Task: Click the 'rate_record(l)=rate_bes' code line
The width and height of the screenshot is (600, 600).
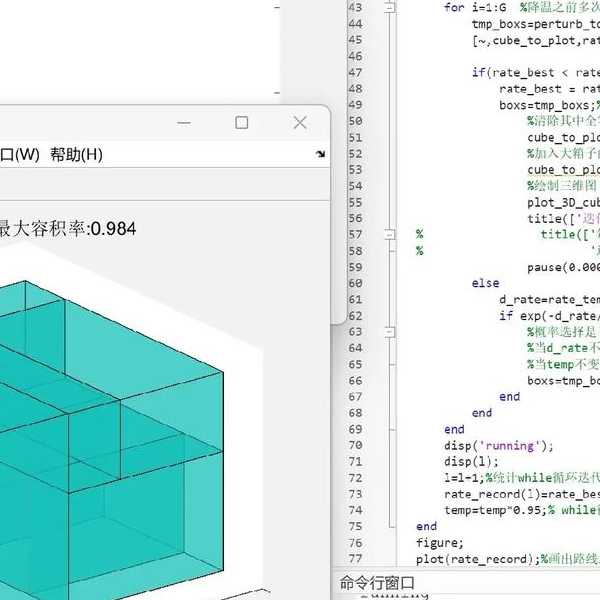Action: pos(522,494)
